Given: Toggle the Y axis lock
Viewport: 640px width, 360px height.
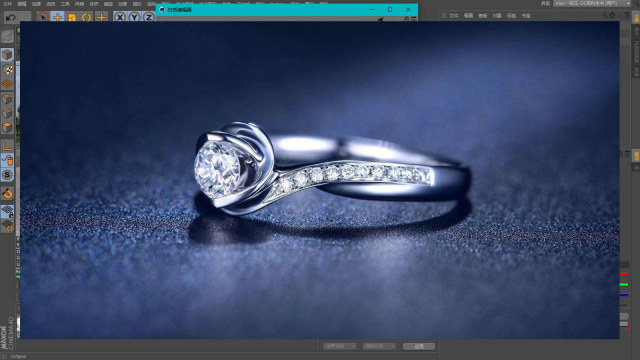Looking at the screenshot, I should coord(134,18).
